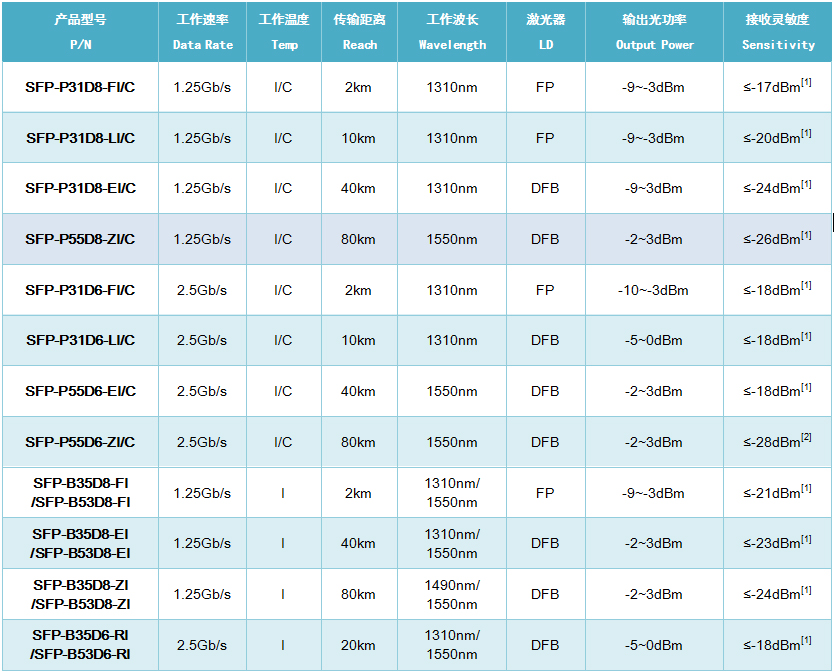Select product SFP-P31D6-LI/C
Viewport: 834px width, 672px height.
pos(80,341)
